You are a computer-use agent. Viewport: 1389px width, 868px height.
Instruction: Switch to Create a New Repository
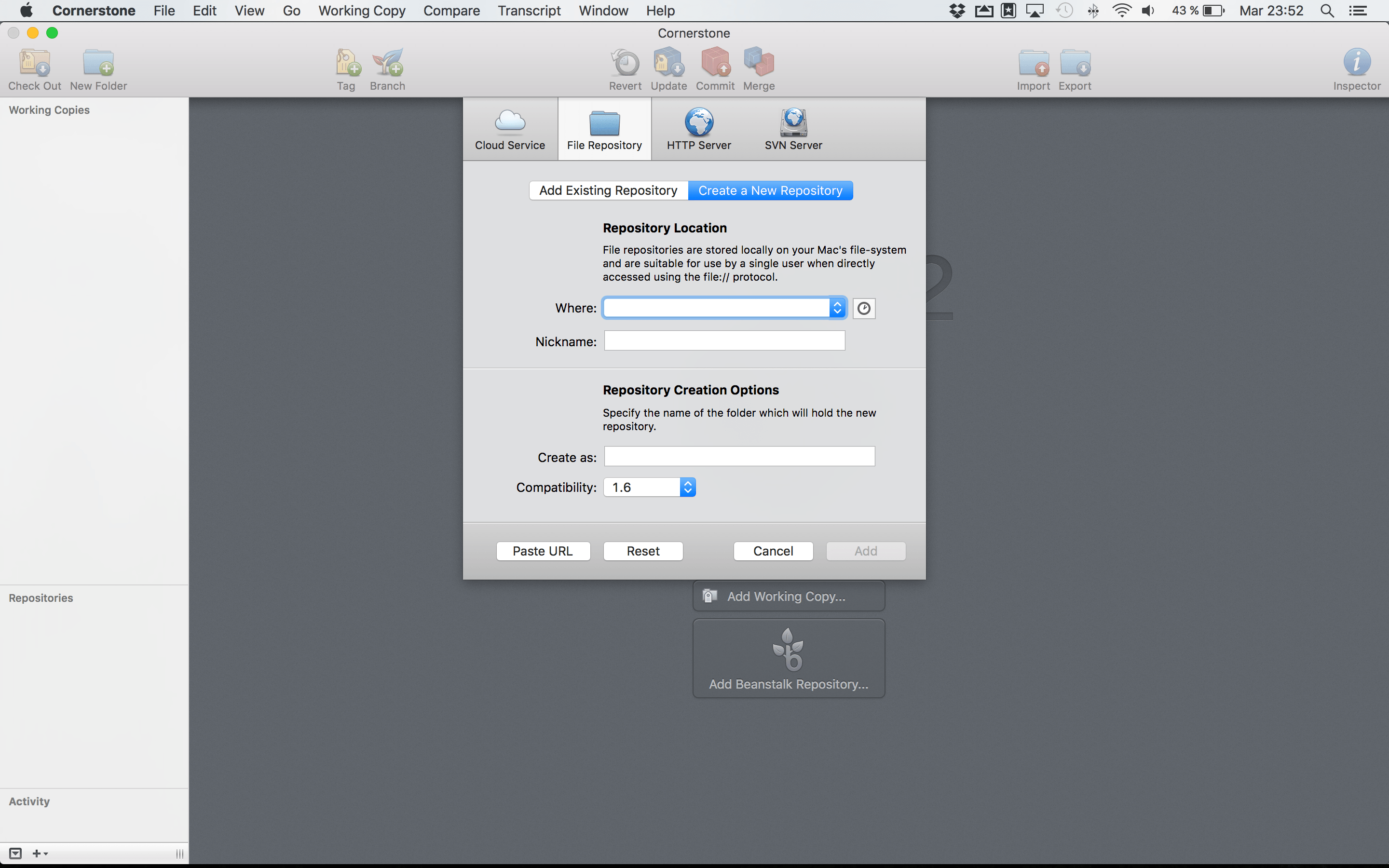click(770, 190)
